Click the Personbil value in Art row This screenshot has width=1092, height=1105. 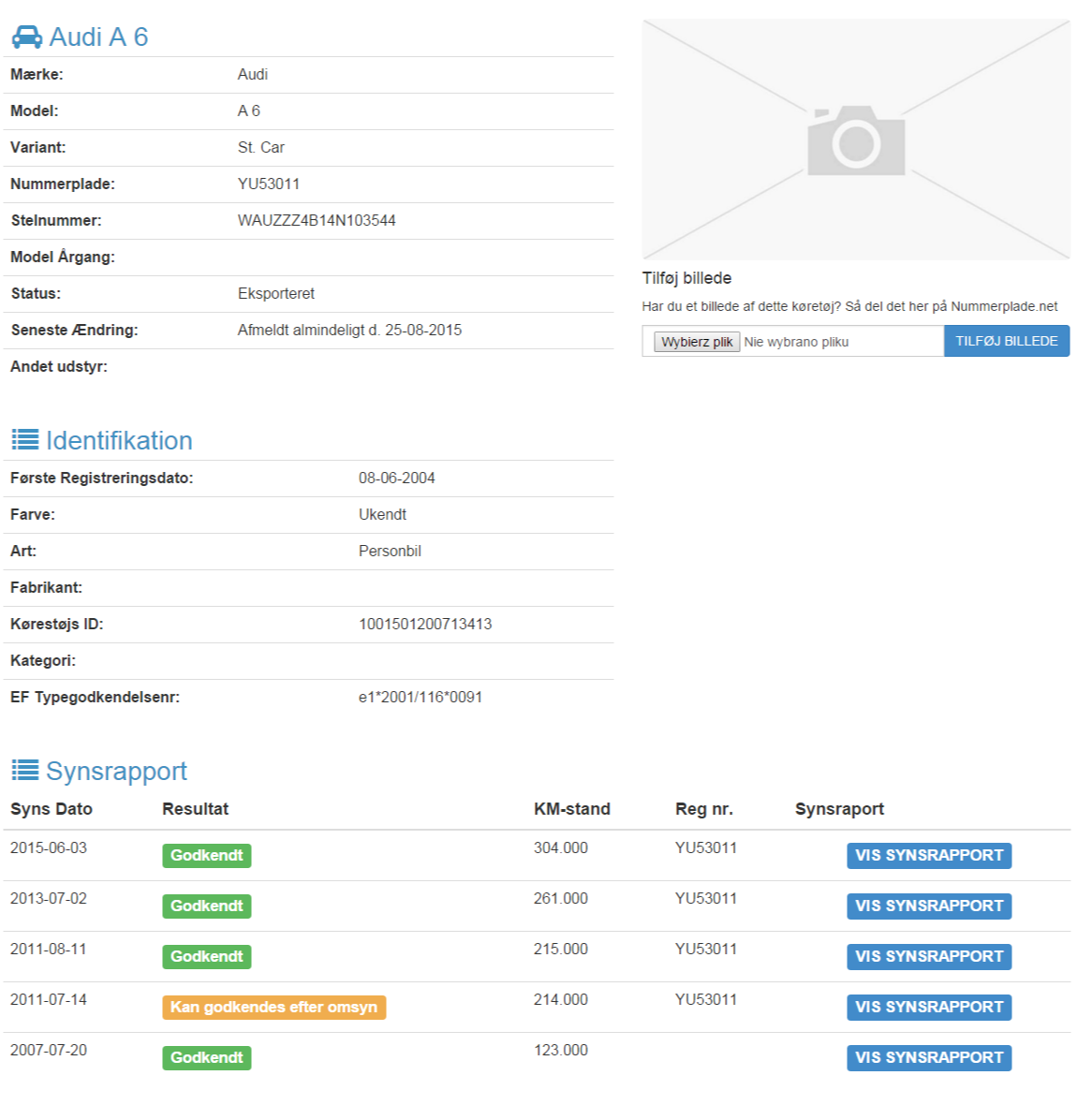tap(390, 551)
